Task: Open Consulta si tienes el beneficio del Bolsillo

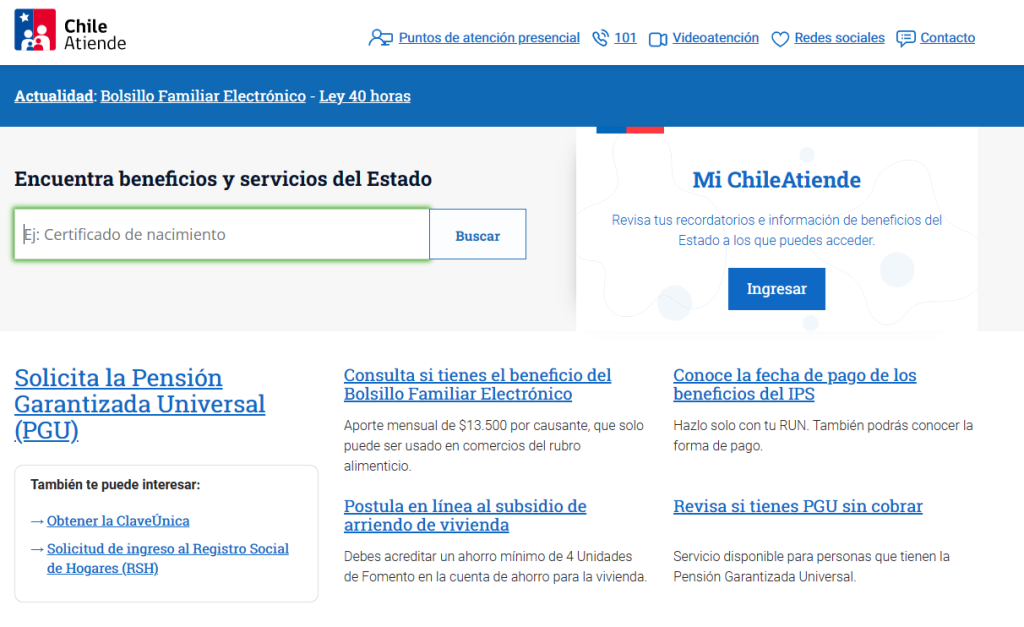Action: point(477,385)
